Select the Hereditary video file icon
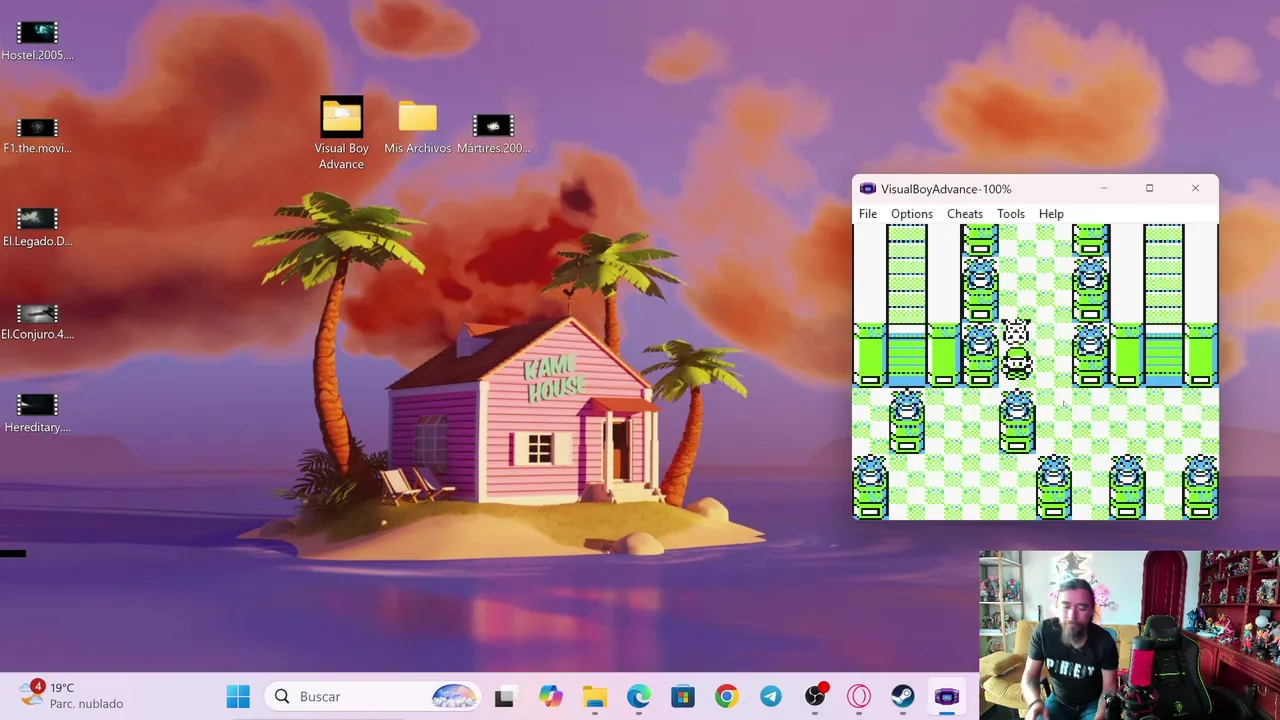 (38, 413)
